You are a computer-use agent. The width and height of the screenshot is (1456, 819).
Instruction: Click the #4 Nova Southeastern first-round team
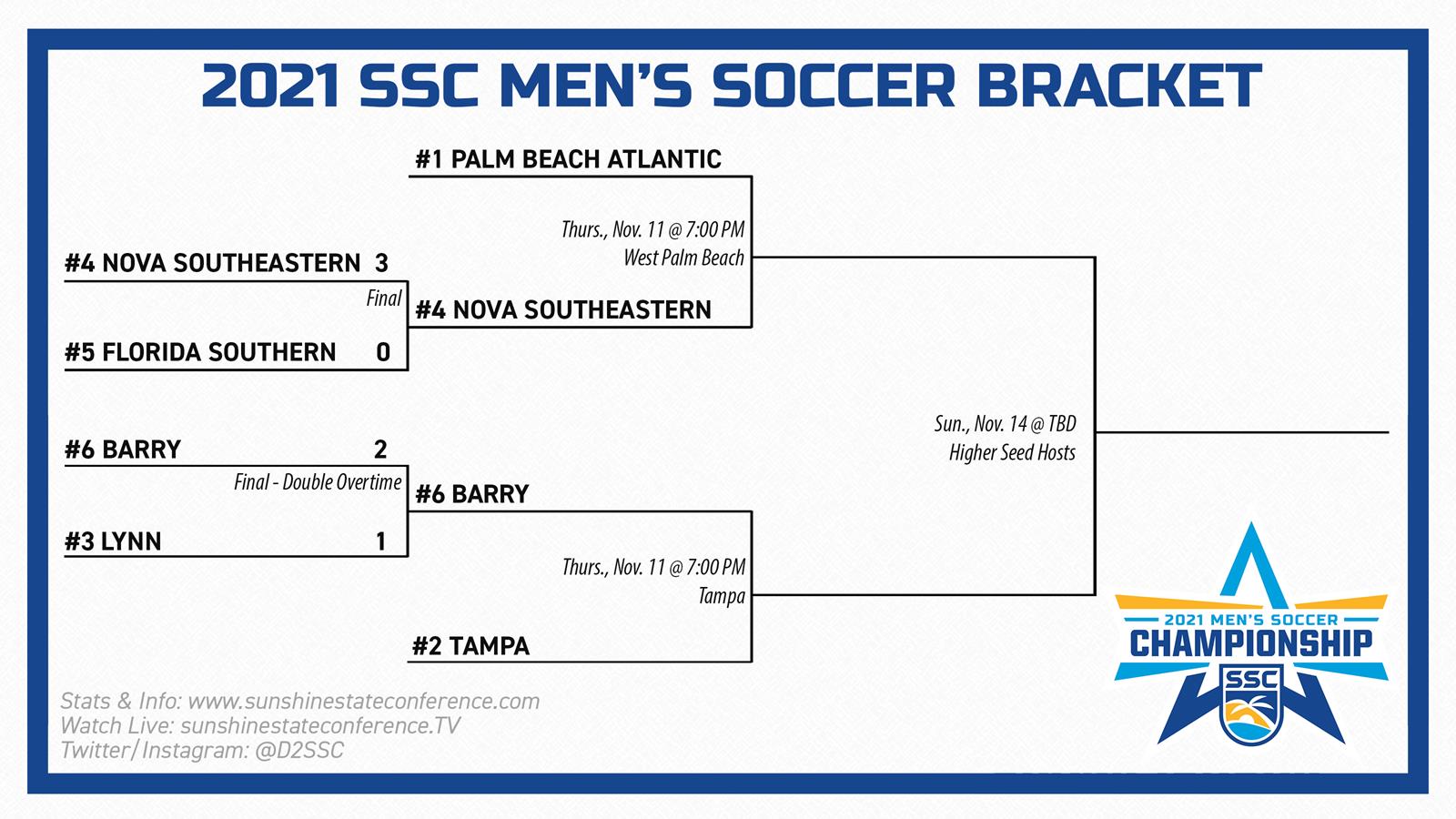213,264
